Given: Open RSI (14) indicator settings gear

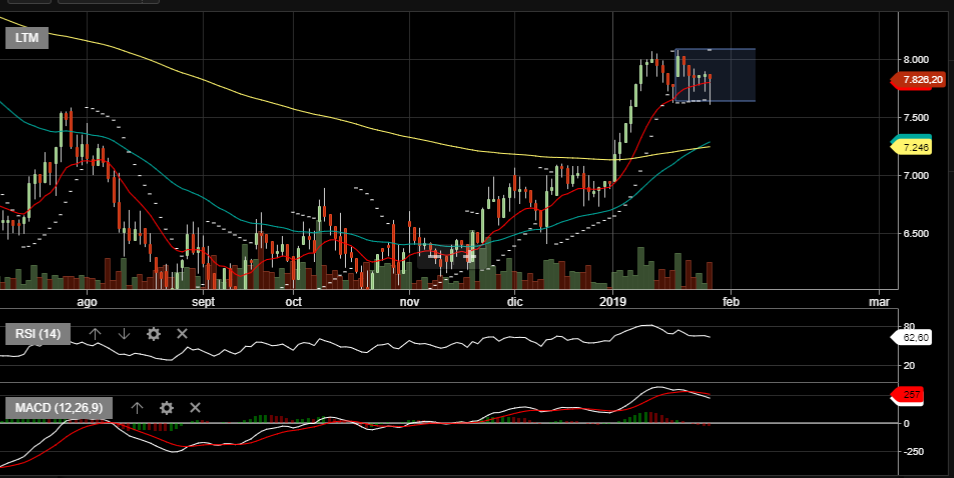Looking at the screenshot, I should pyautogui.click(x=154, y=334).
